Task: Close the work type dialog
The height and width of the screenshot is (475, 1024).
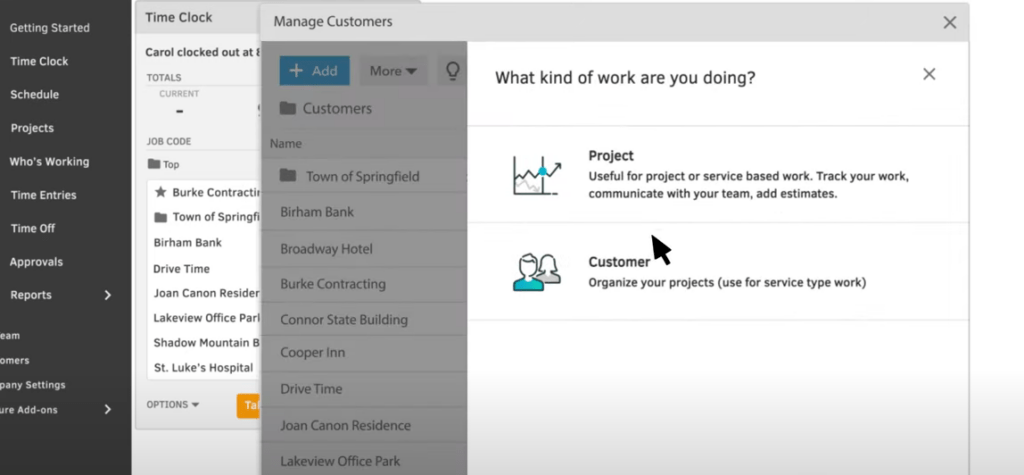Action: [x=929, y=74]
